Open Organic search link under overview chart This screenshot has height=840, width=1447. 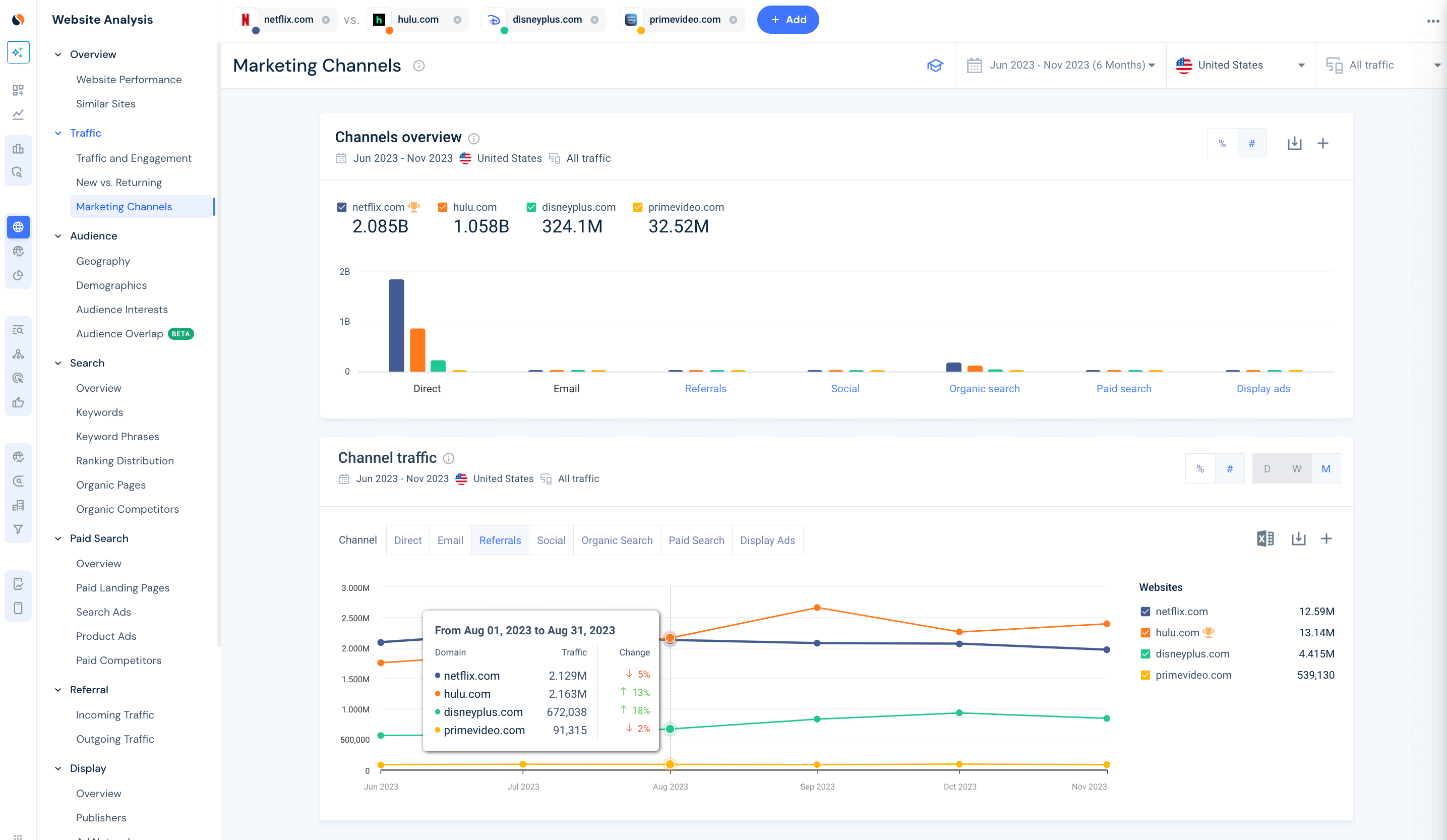(984, 389)
